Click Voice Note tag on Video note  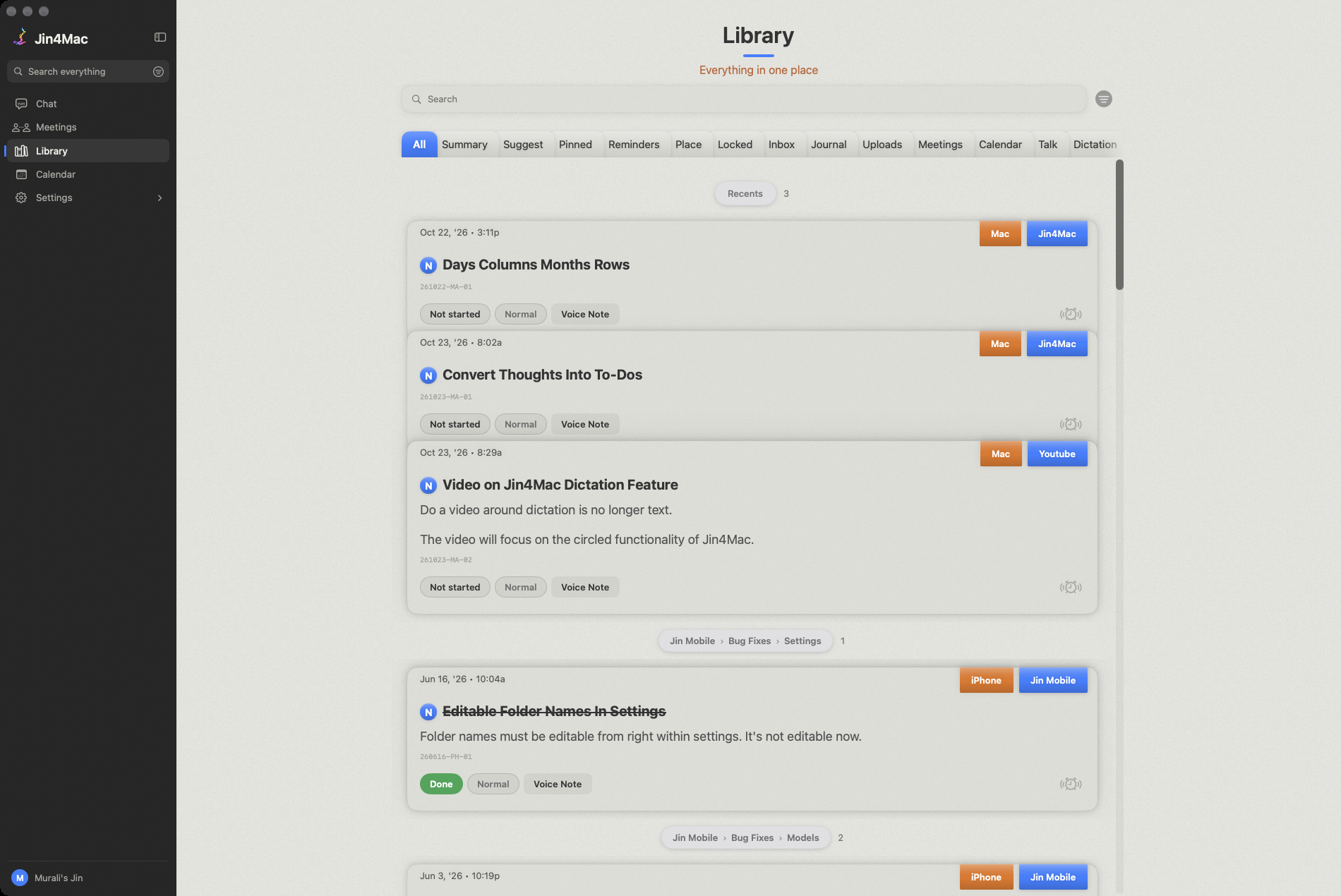(585, 587)
